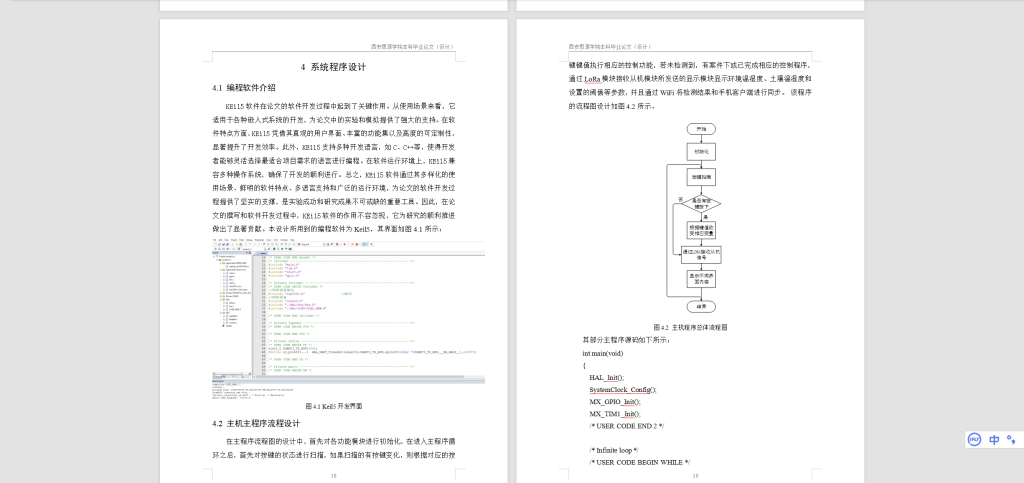
Task: Click the section heading '4.1 编程软件介绍'
Action: 244,87
